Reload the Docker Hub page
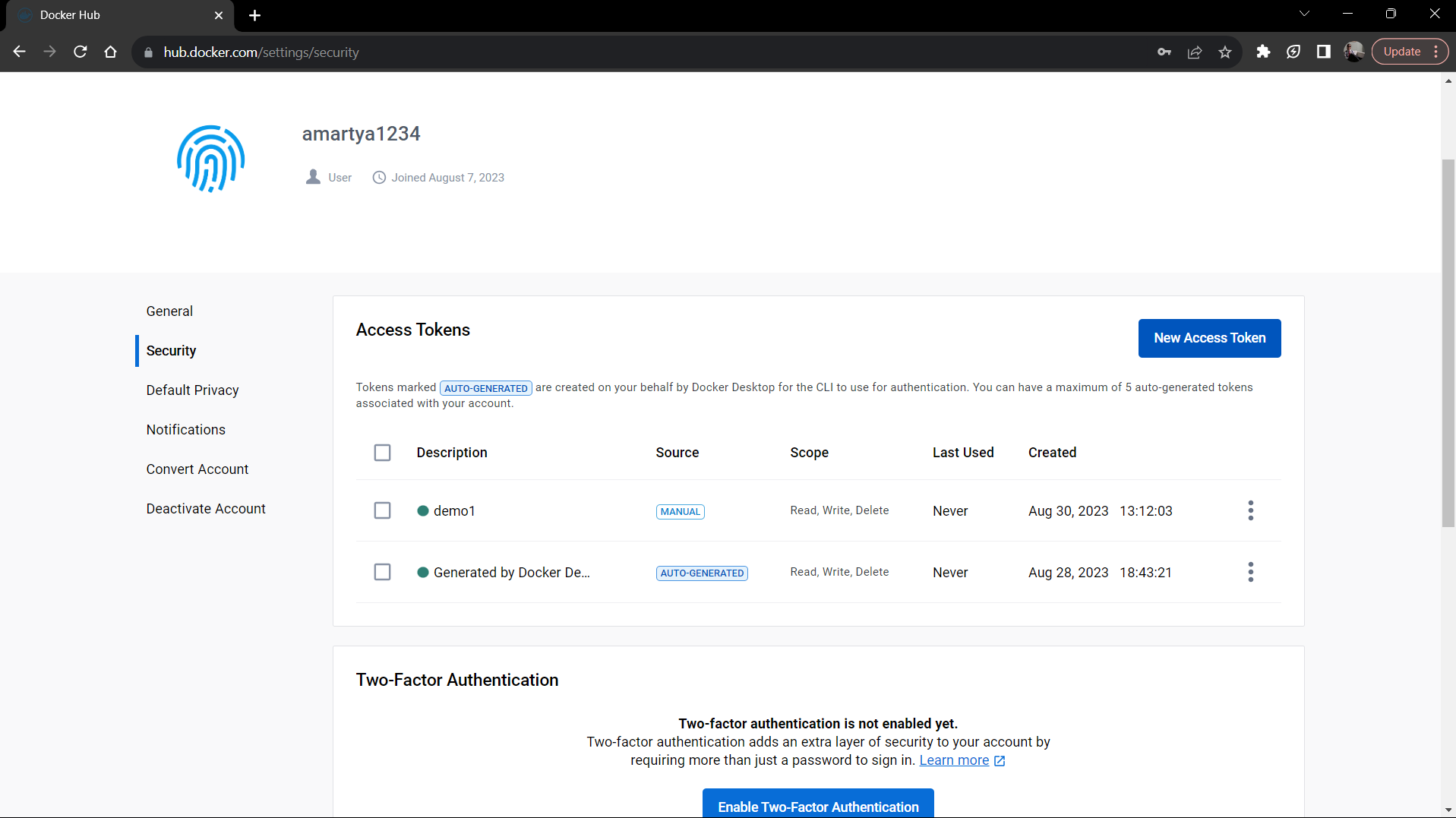 coord(80,52)
